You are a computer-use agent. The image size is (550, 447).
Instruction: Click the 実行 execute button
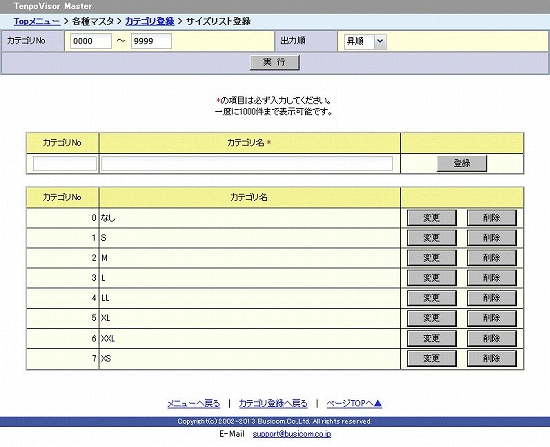click(275, 62)
